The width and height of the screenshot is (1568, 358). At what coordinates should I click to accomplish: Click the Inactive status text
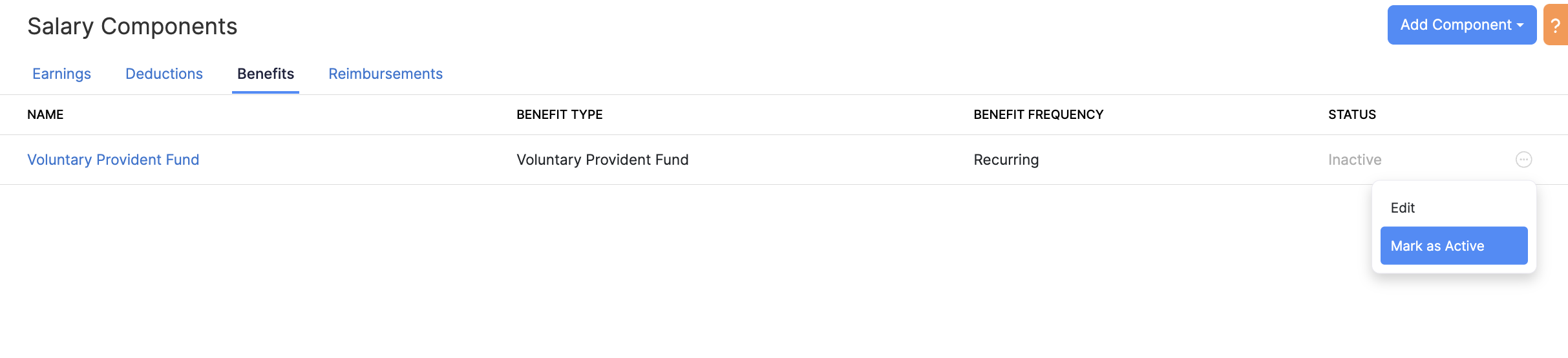tap(1355, 160)
